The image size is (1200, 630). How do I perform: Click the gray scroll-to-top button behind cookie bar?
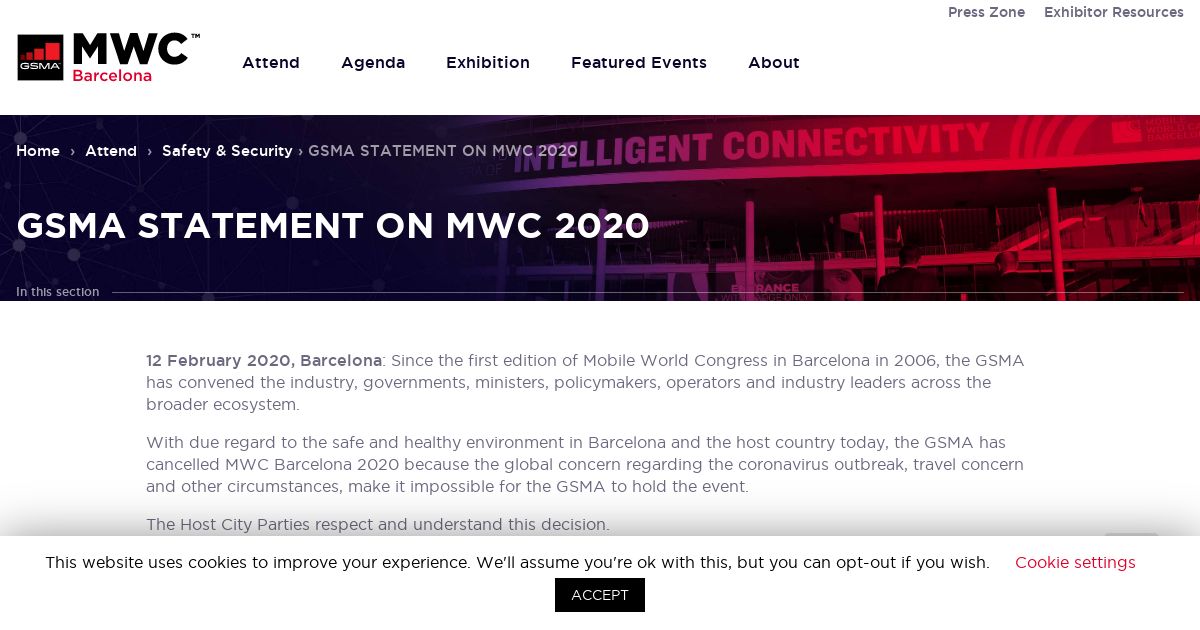point(1131,540)
